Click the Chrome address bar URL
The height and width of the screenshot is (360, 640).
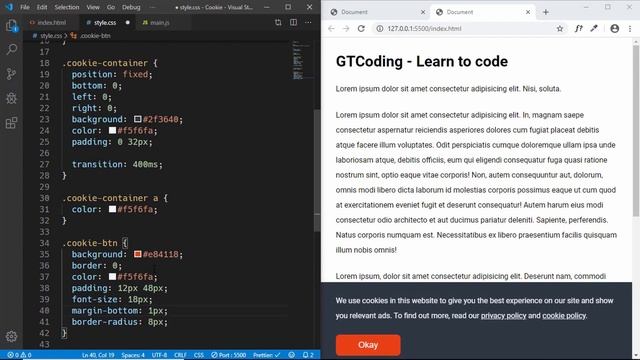coord(424,29)
